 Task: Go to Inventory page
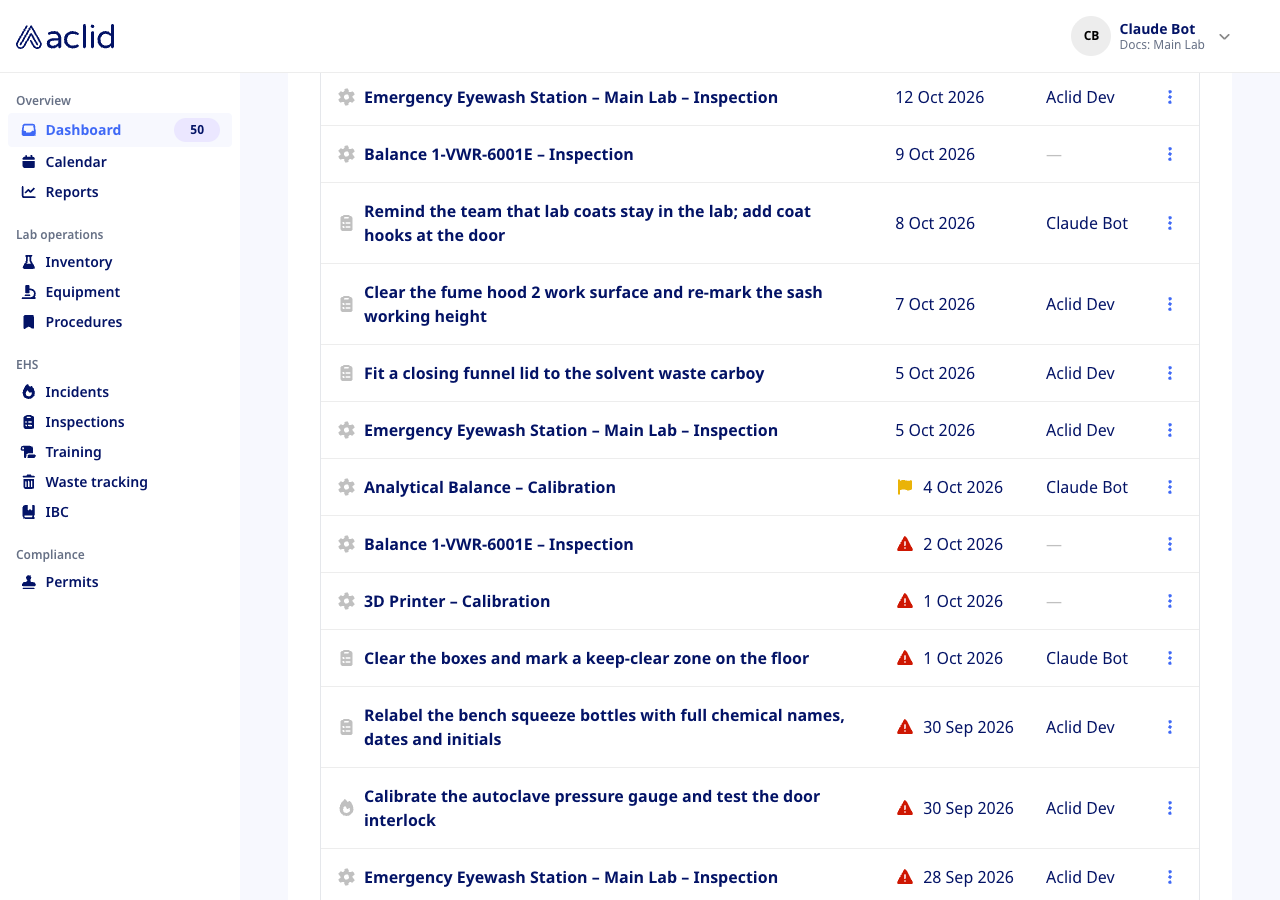click(79, 262)
